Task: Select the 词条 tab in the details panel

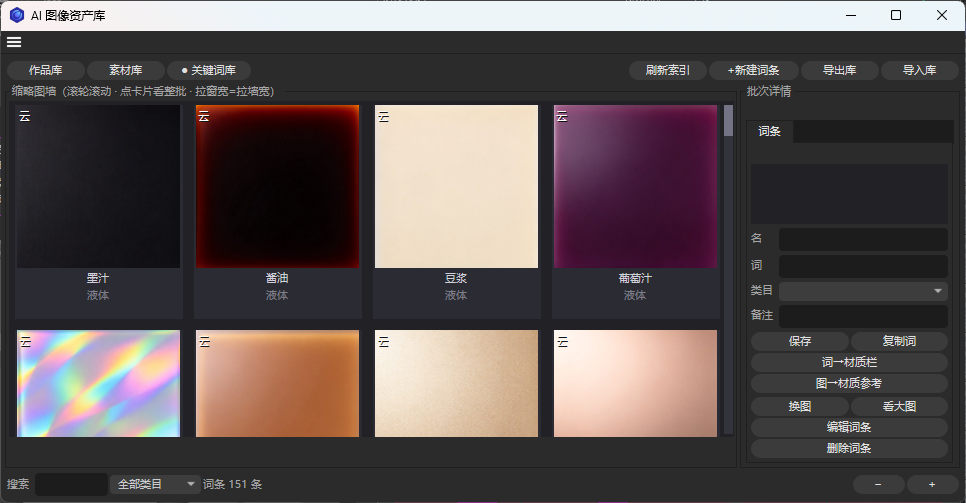Action: 769,131
